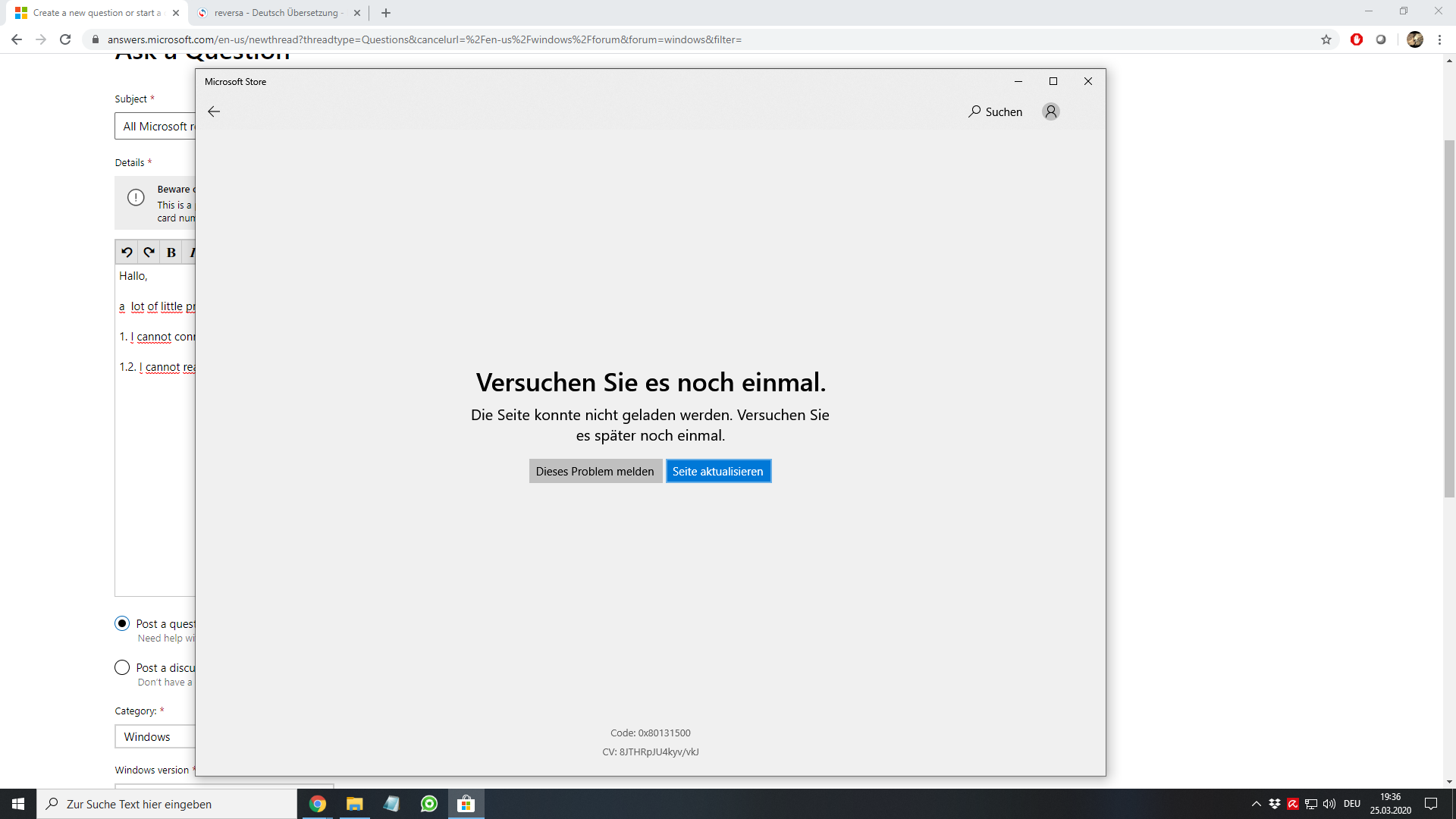The image size is (1456, 819).
Task: Open File Explorer from the taskbar
Action: click(x=354, y=804)
